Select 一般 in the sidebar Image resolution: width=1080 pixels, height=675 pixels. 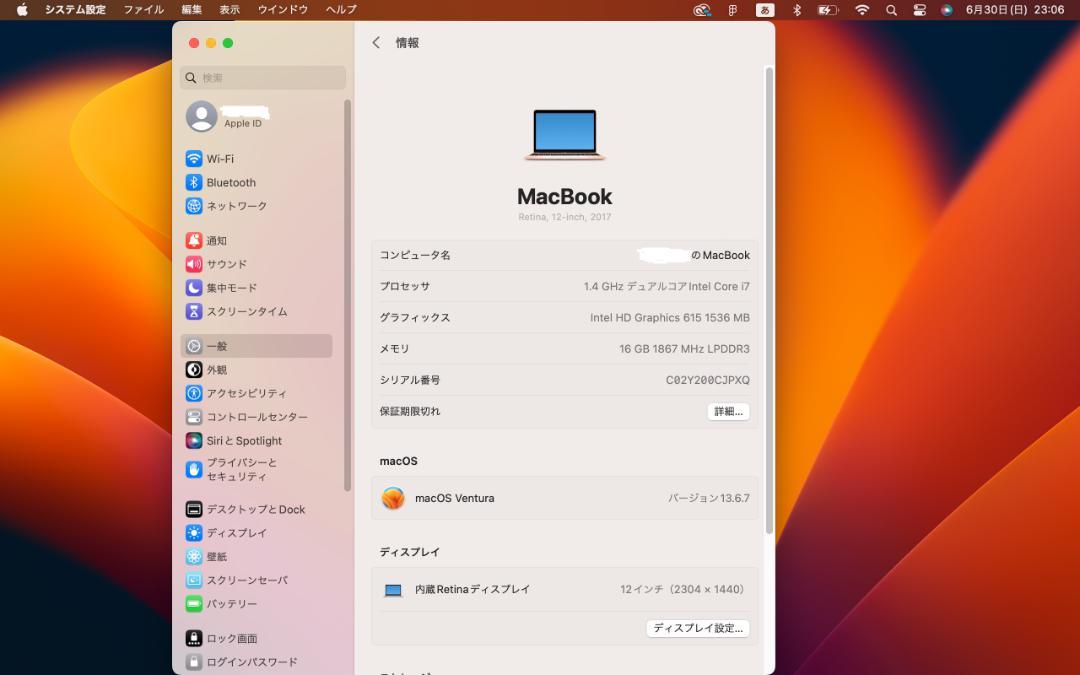tap(256, 346)
